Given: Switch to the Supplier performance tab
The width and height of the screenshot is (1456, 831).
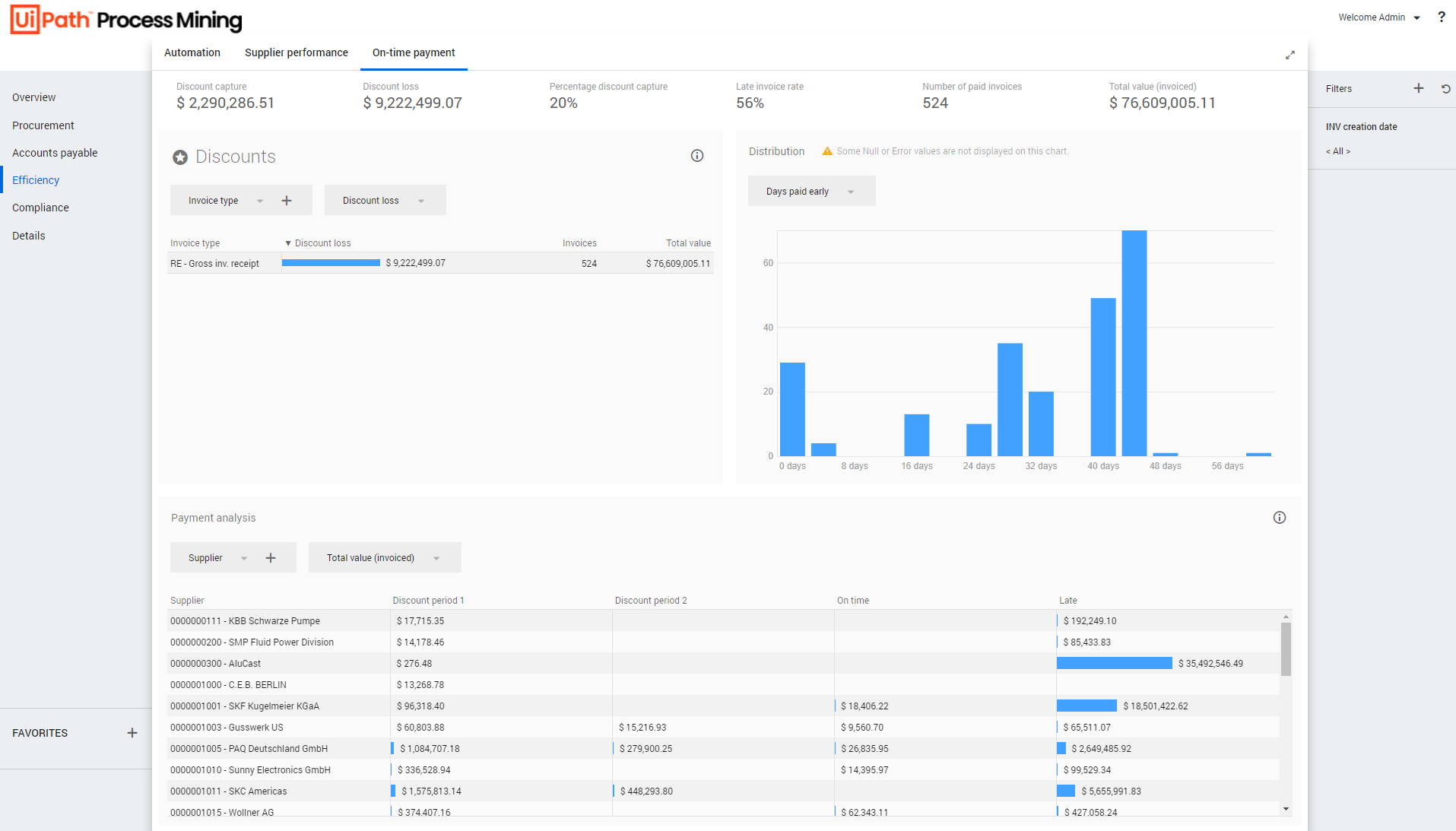Looking at the screenshot, I should pyautogui.click(x=296, y=52).
